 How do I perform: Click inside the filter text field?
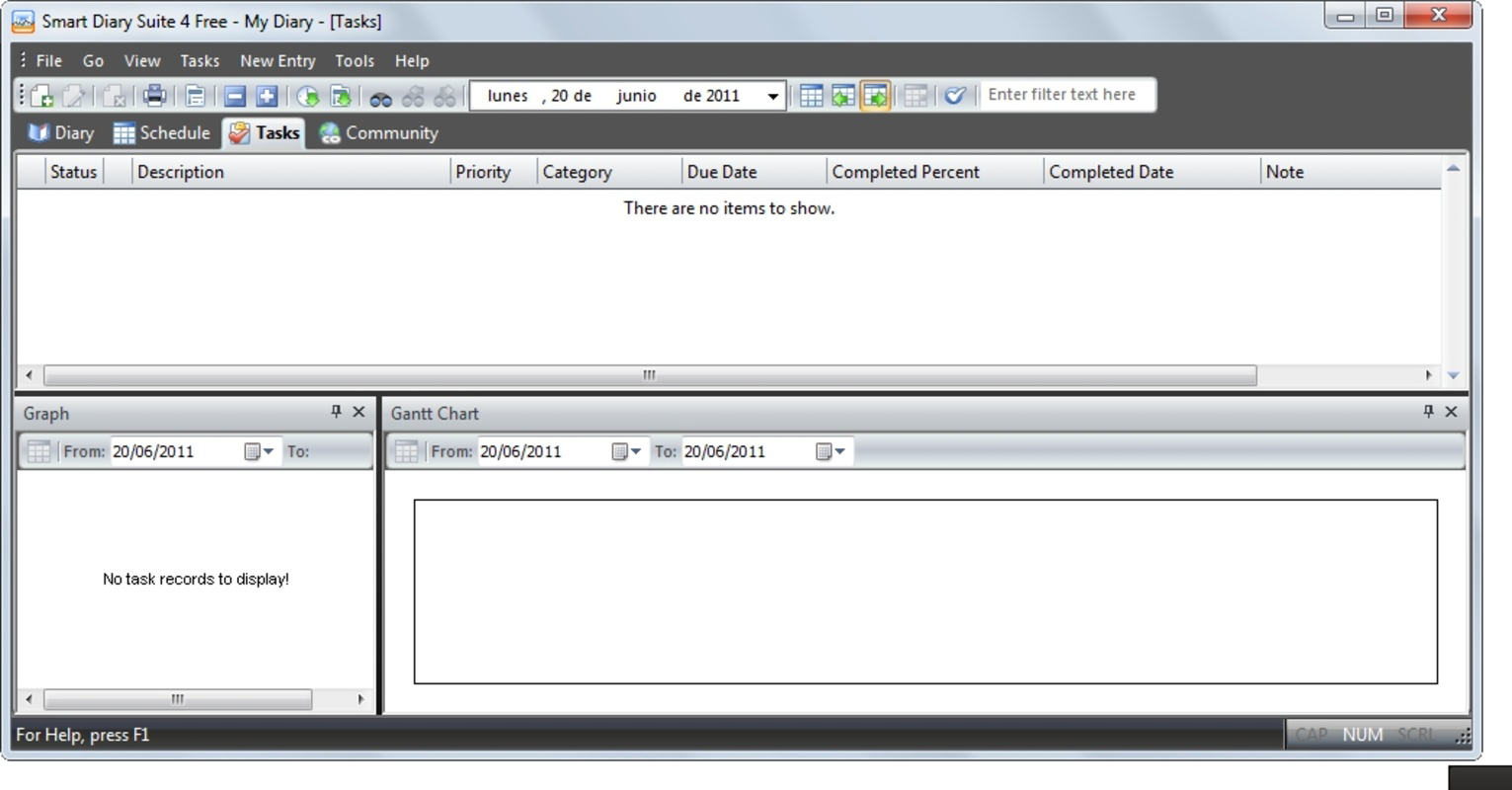point(1065,94)
